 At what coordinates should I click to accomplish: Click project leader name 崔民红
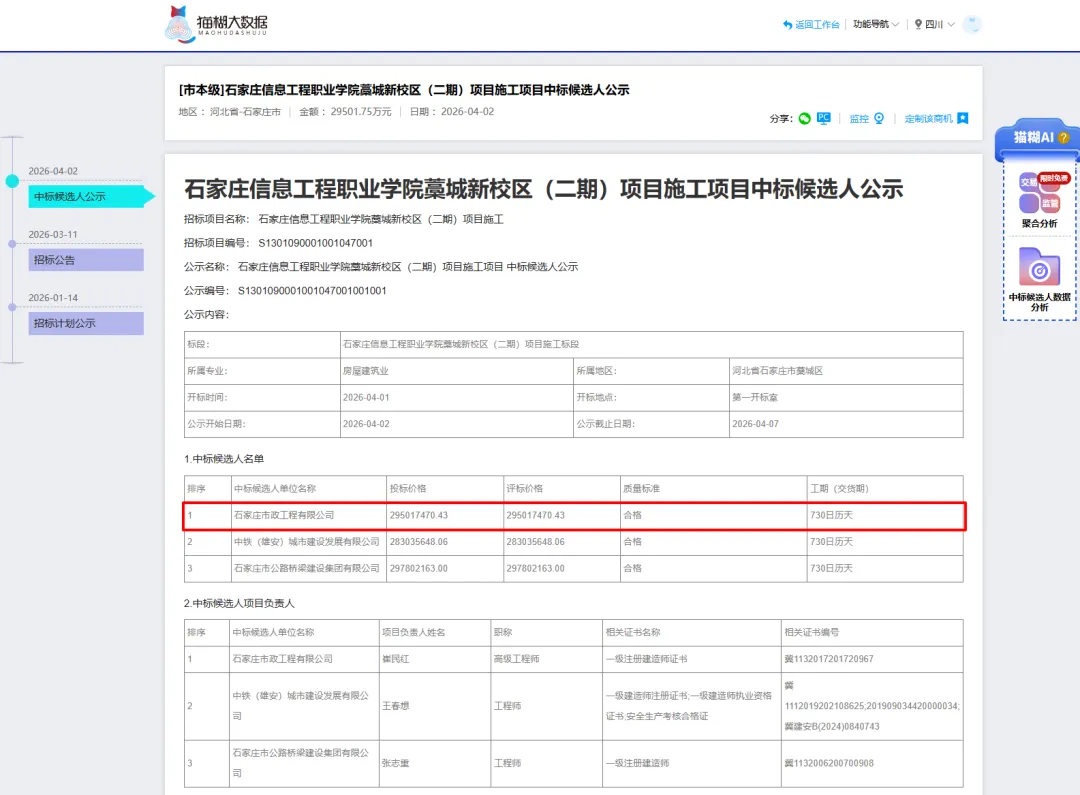pos(395,659)
